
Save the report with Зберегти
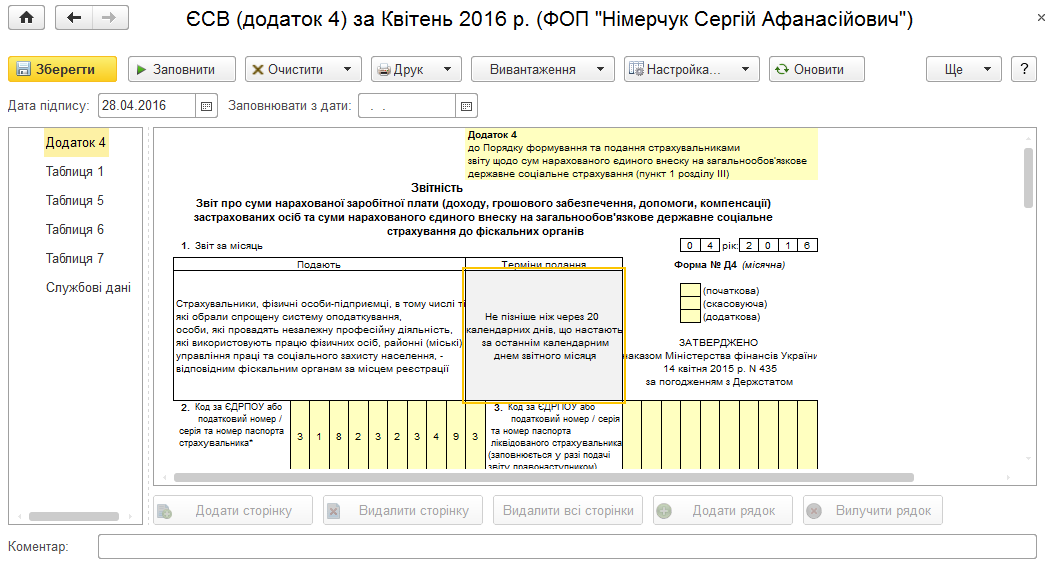click(x=62, y=69)
